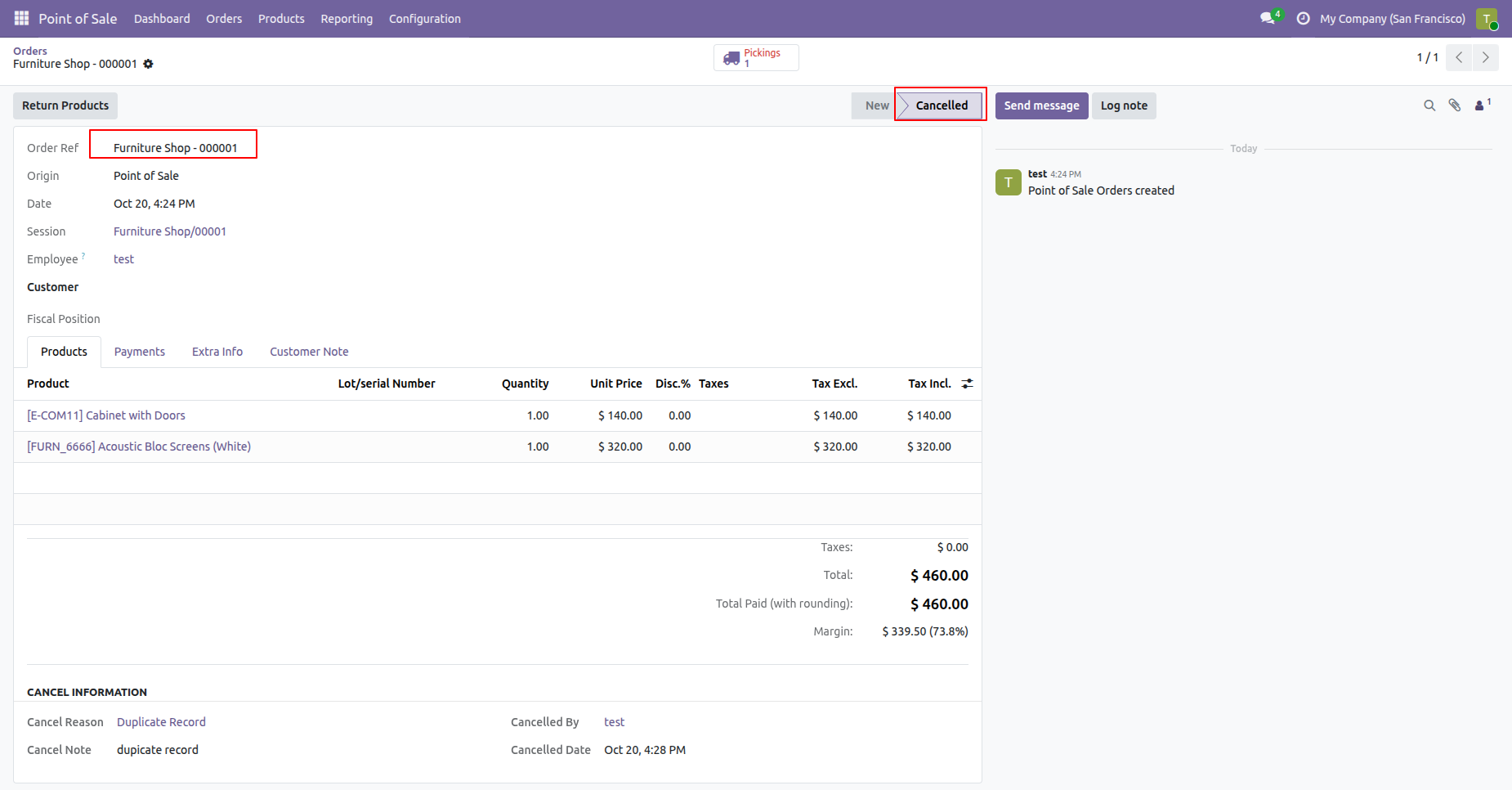
Task: Switch to the Extra Info tab
Action: tap(217, 352)
